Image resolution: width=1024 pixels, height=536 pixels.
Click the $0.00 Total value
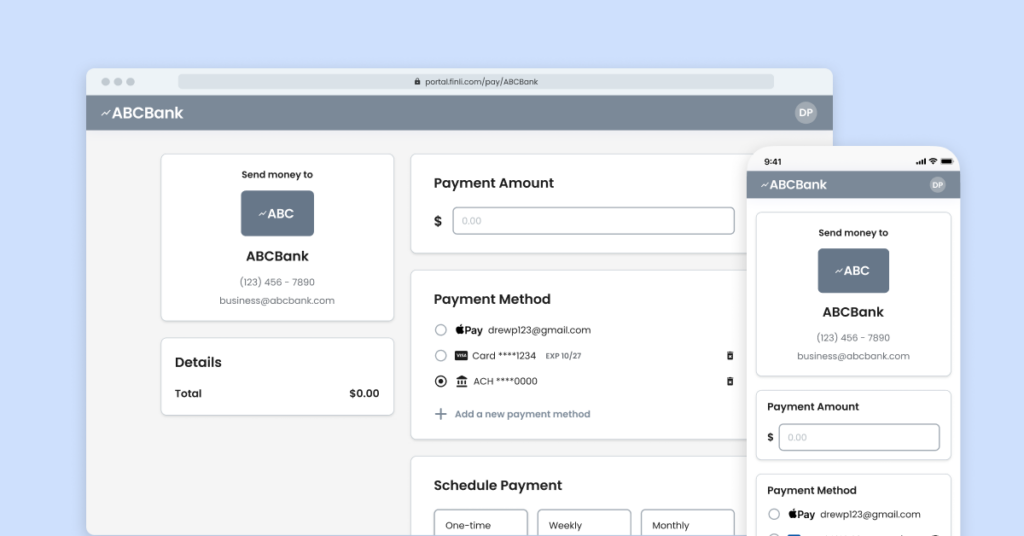coord(364,394)
